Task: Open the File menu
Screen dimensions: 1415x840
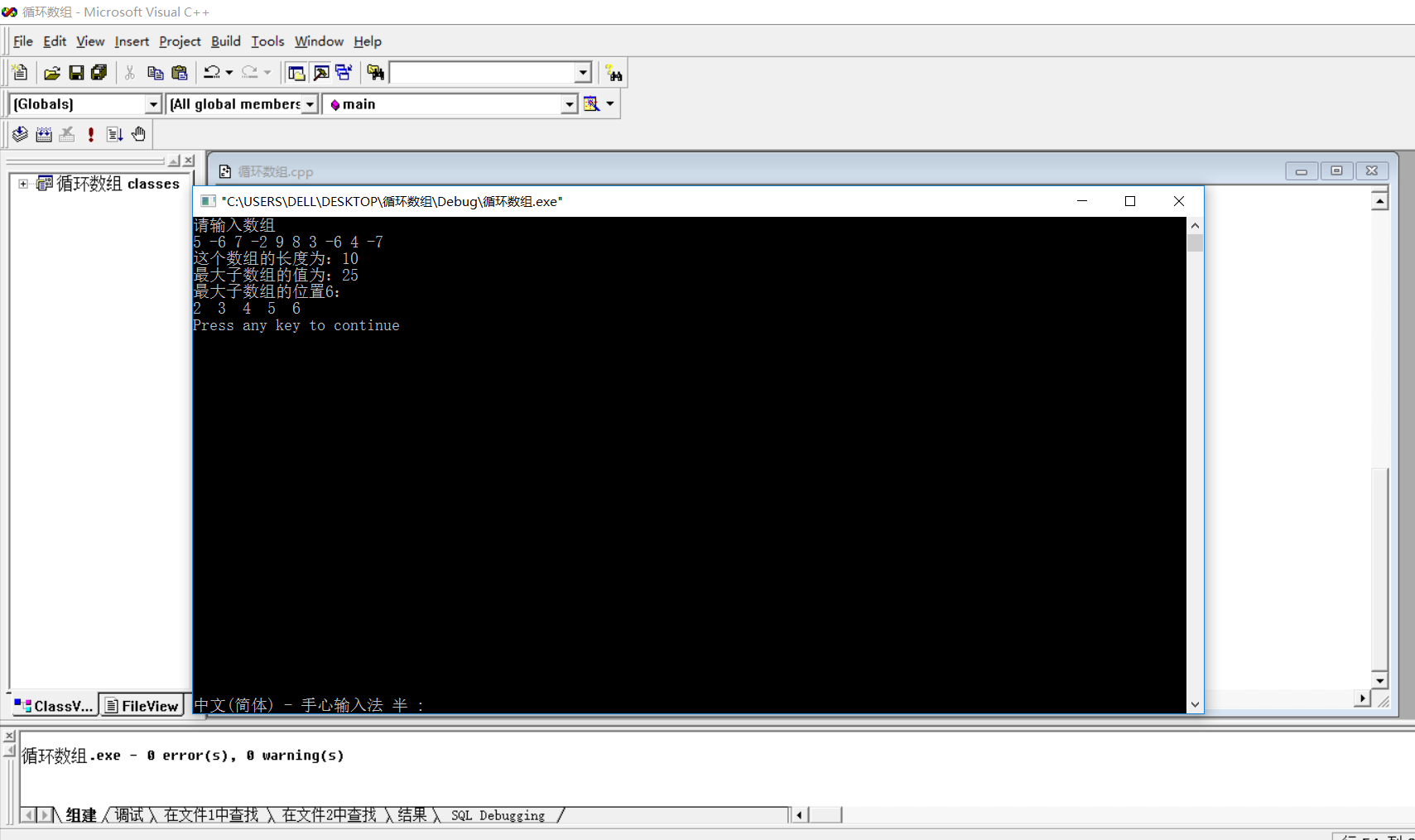Action: tap(23, 41)
